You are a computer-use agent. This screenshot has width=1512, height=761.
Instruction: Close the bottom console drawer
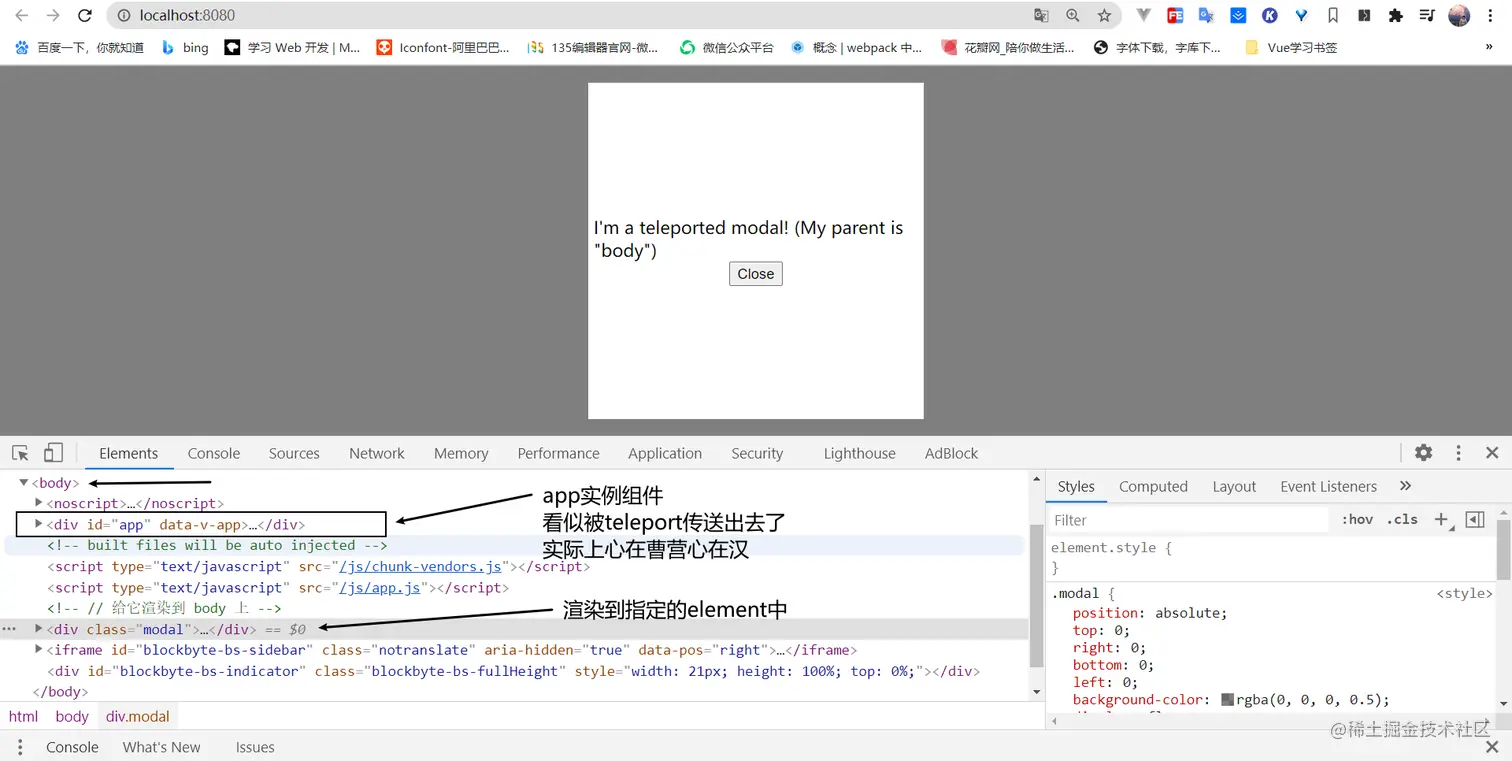pyautogui.click(x=1492, y=747)
